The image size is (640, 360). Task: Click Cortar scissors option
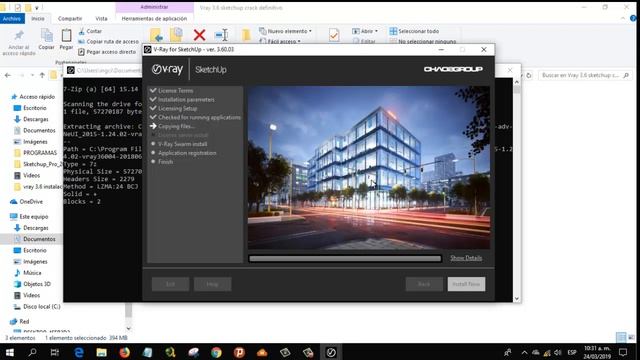click(90, 31)
